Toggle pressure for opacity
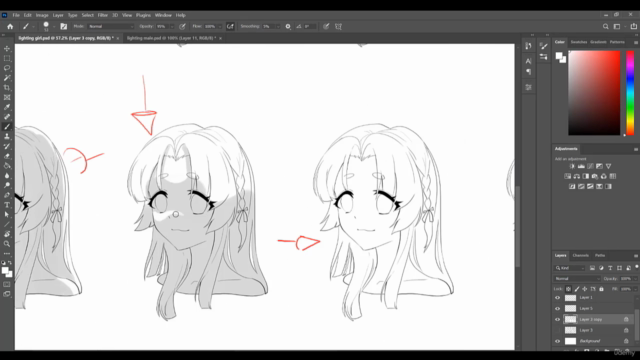This screenshot has width=640, height=360. (182, 27)
